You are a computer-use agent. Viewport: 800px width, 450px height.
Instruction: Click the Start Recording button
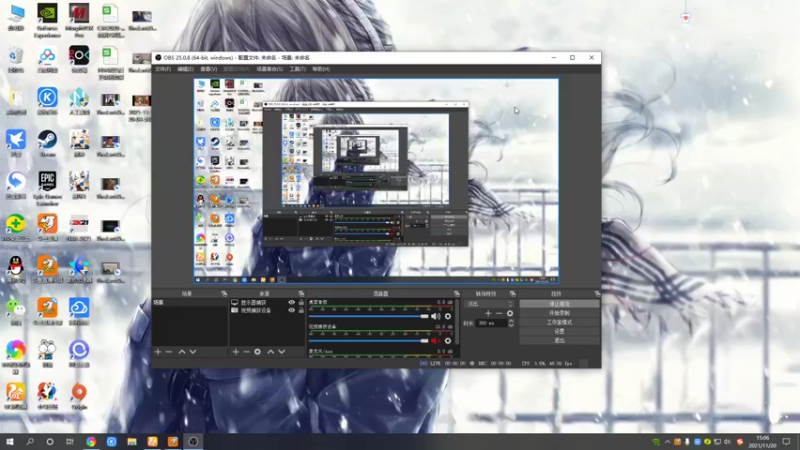[x=559, y=313]
